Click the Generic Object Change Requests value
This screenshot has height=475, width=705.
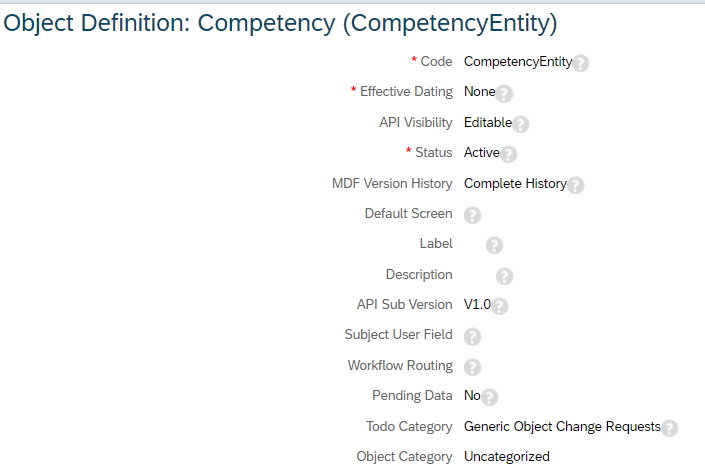pos(562,426)
